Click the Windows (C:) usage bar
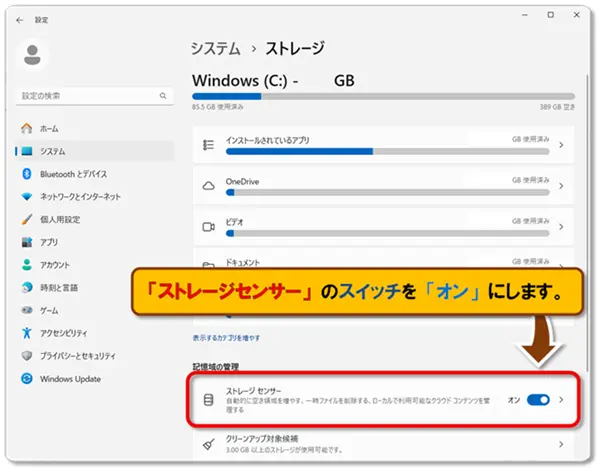Screen dimensions: 600x472 pyautogui.click(x=383, y=96)
